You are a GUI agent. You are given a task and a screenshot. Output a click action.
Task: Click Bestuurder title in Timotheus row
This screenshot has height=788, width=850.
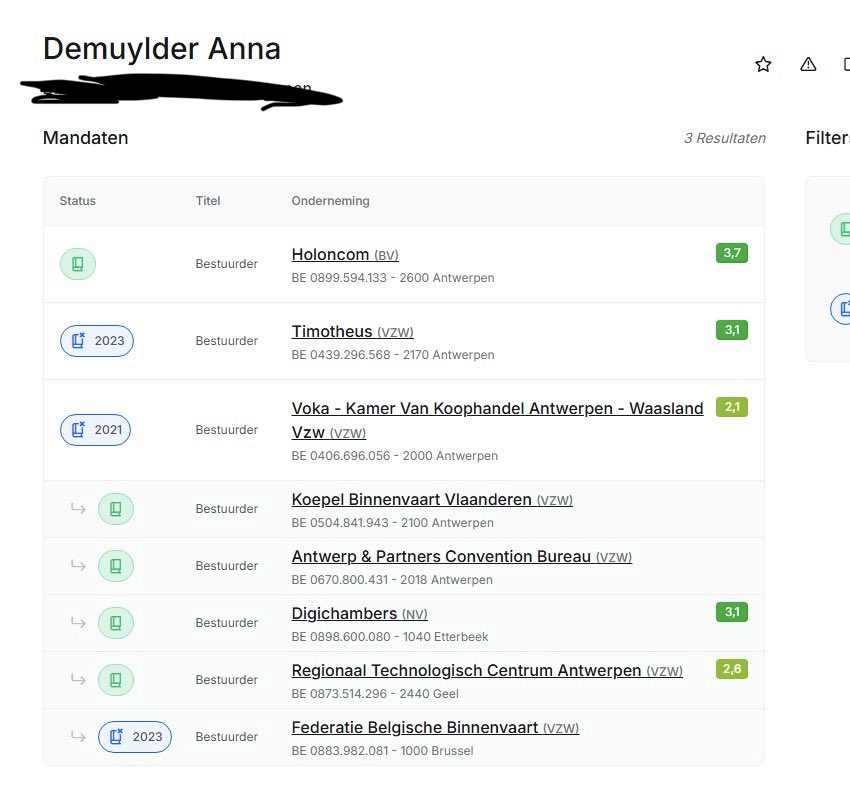[x=227, y=341]
